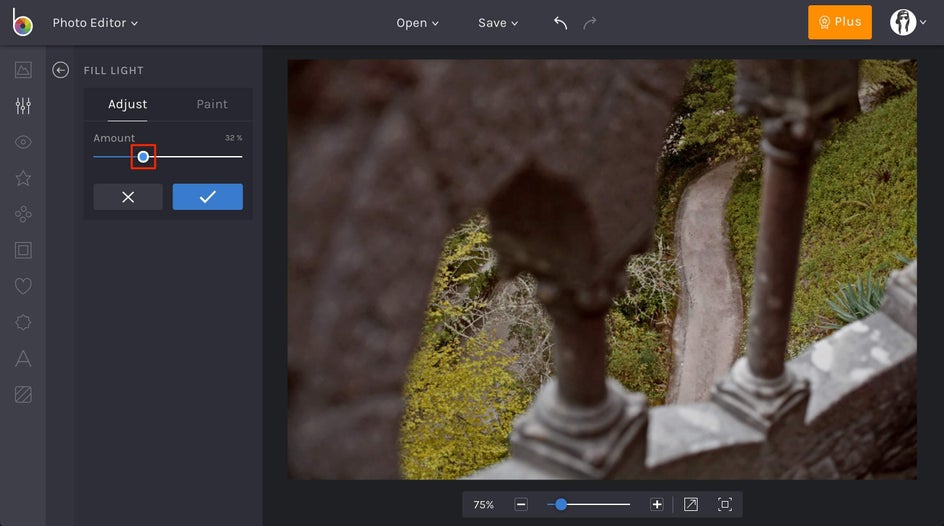Click the undo arrow in top bar

[560, 23]
